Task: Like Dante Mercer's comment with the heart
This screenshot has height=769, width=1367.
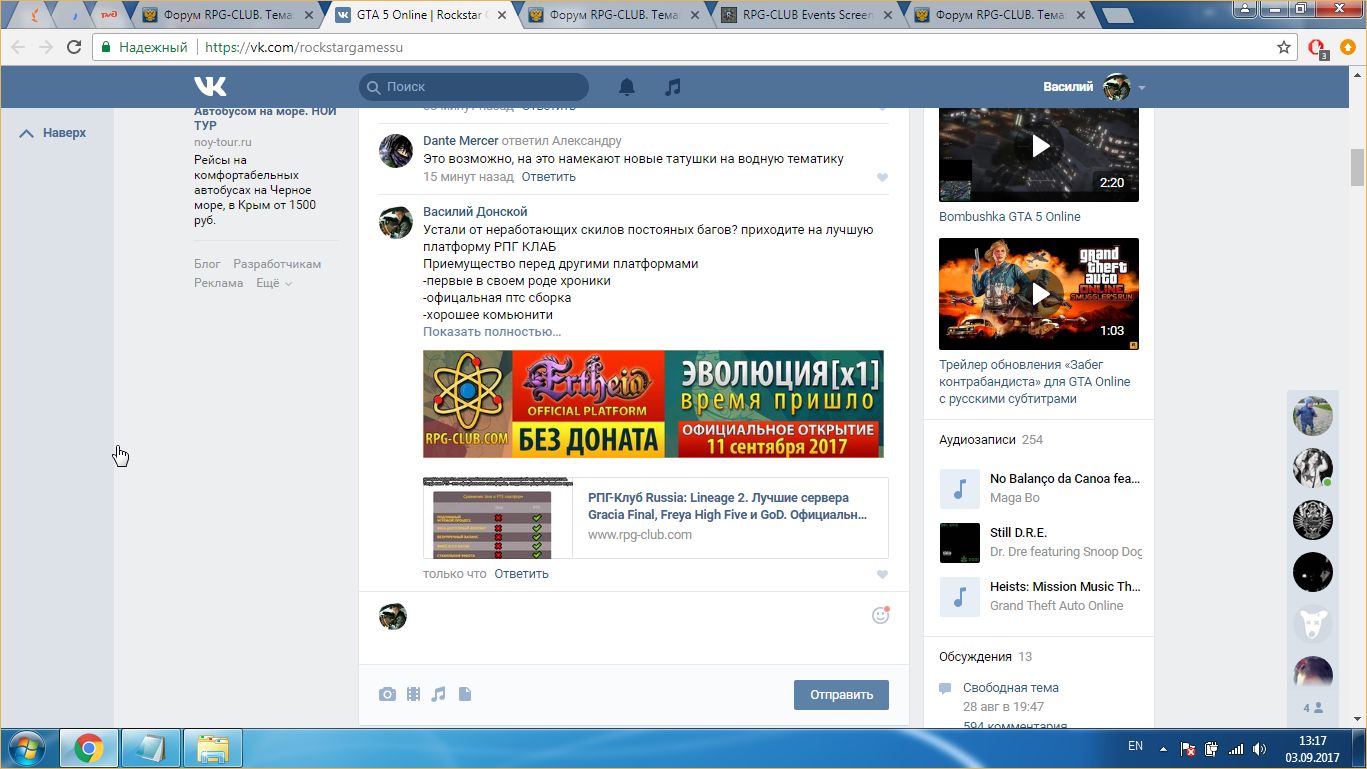Action: tap(882, 178)
